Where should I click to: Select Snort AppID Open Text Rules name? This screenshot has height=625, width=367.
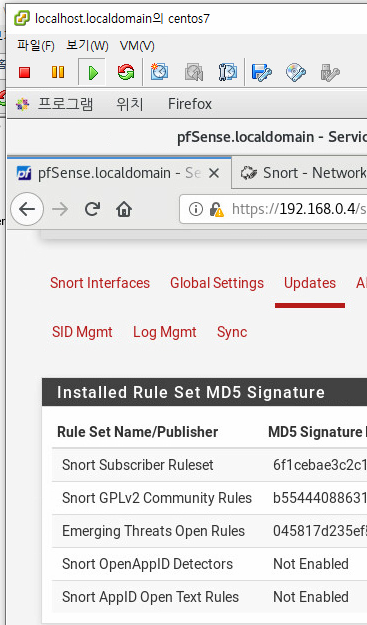tap(150, 597)
